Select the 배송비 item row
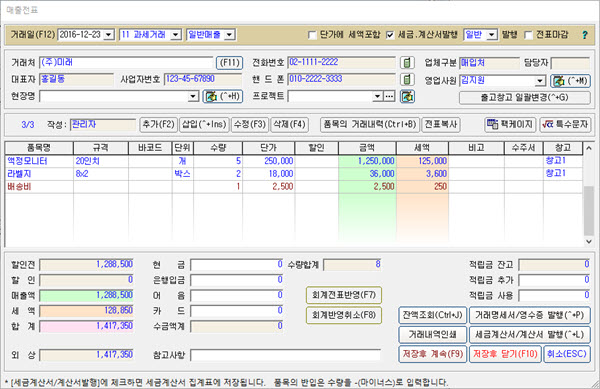600x389 pixels. point(293,187)
